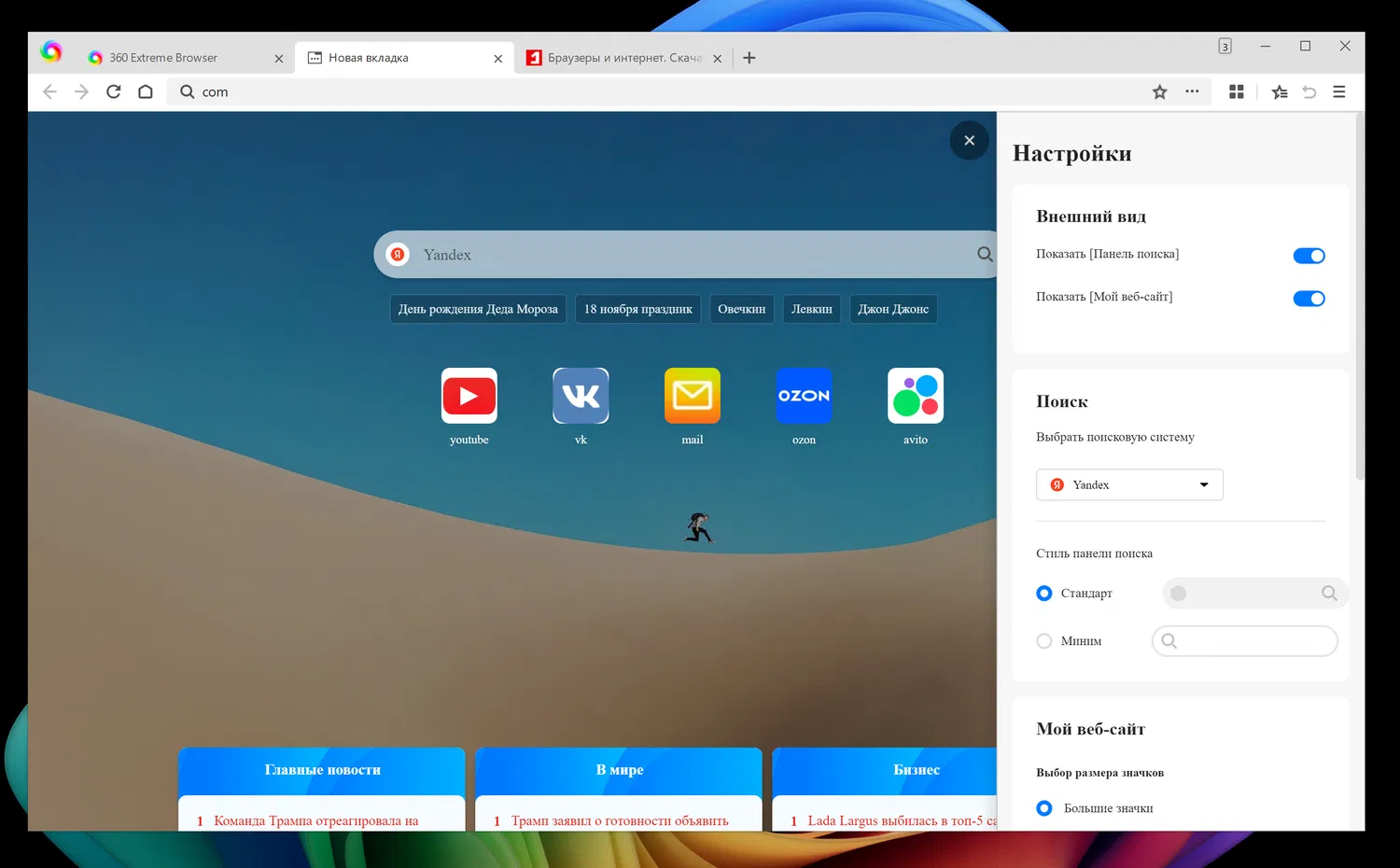Restore the recently closed tab
Screen dimensions: 1400x868
click(x=1309, y=91)
